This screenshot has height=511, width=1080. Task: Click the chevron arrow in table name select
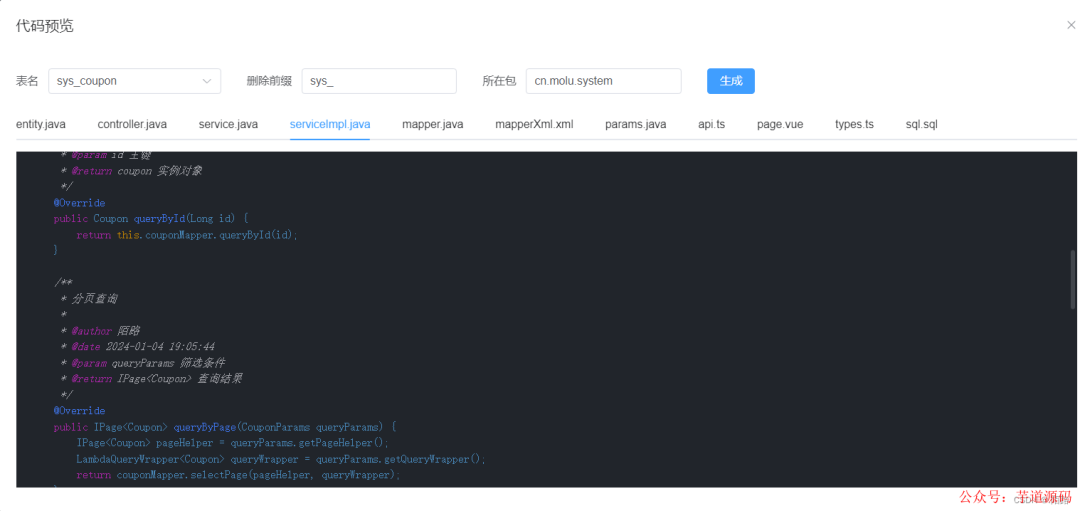click(207, 81)
